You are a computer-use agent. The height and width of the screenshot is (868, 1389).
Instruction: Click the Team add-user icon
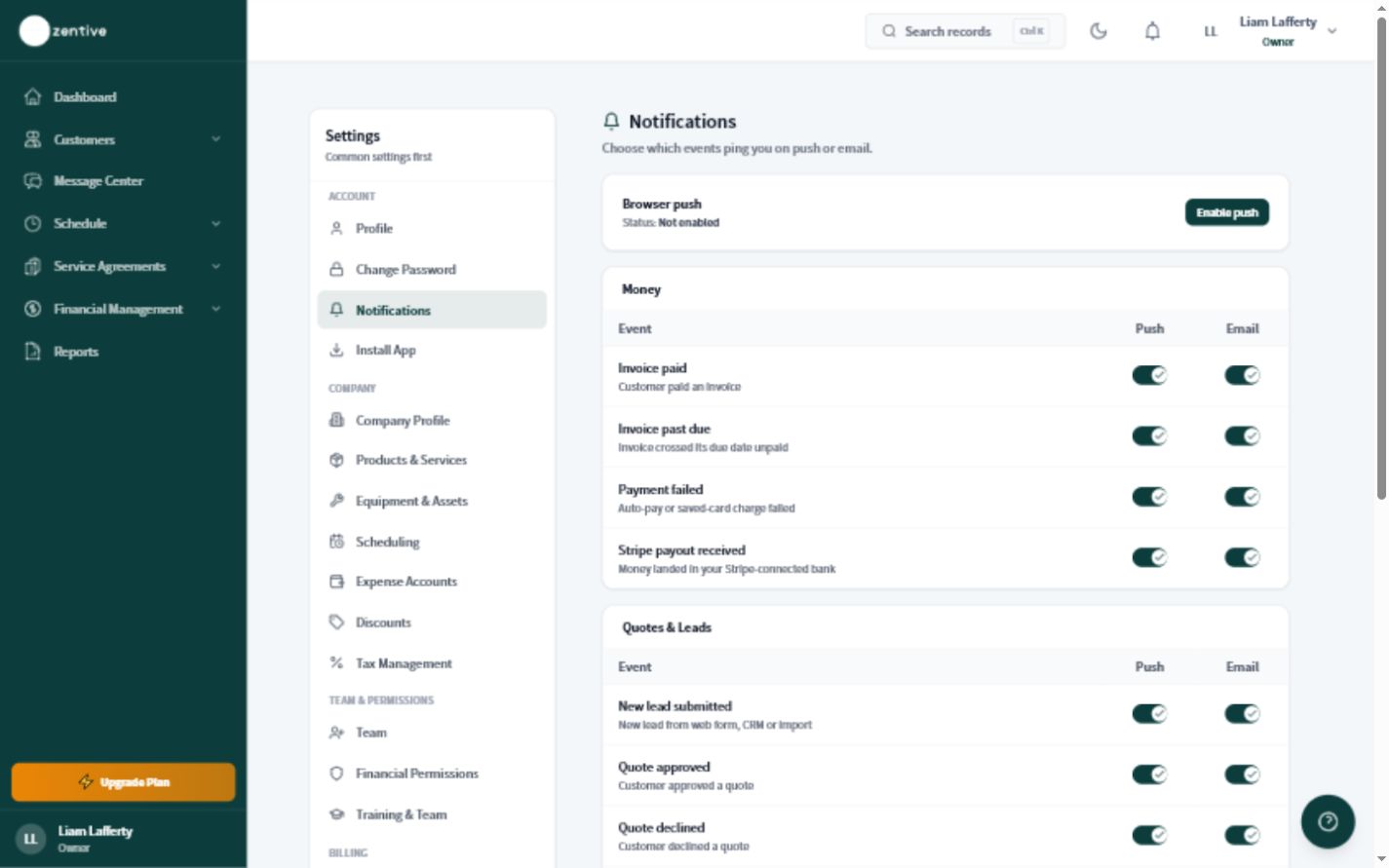(x=336, y=733)
